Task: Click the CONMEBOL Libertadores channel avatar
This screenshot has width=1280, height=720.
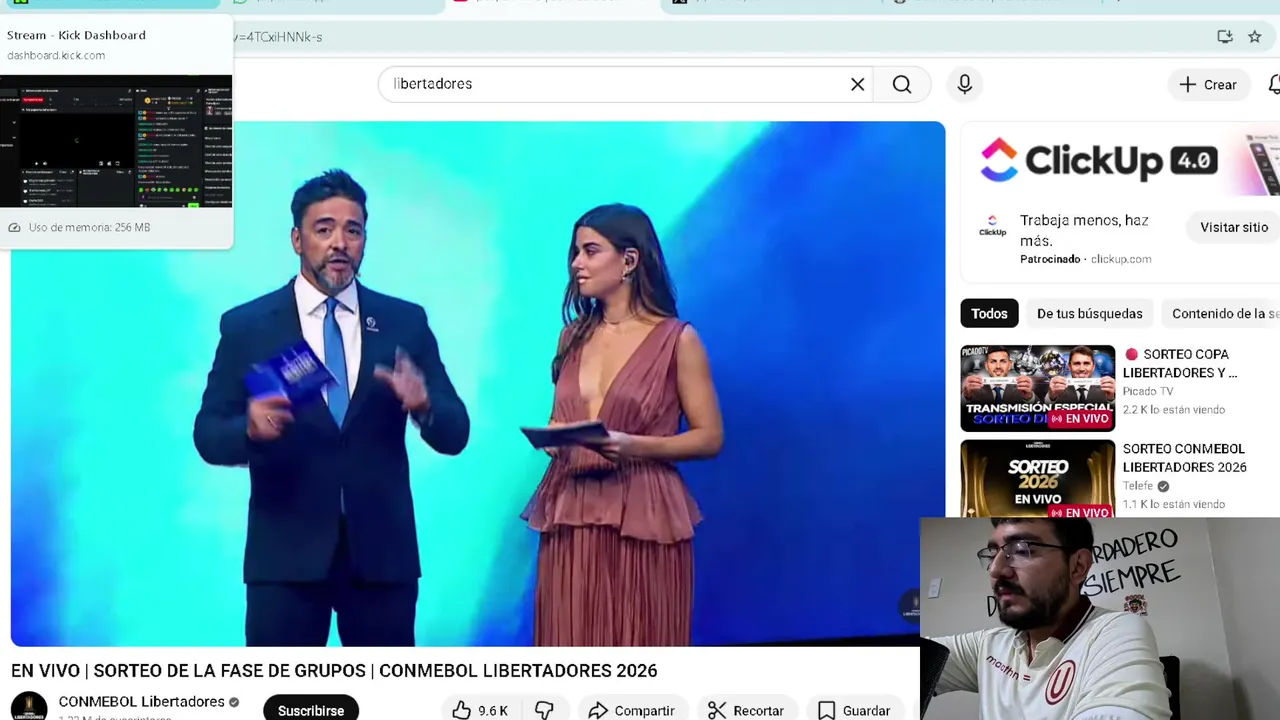Action: 29,706
